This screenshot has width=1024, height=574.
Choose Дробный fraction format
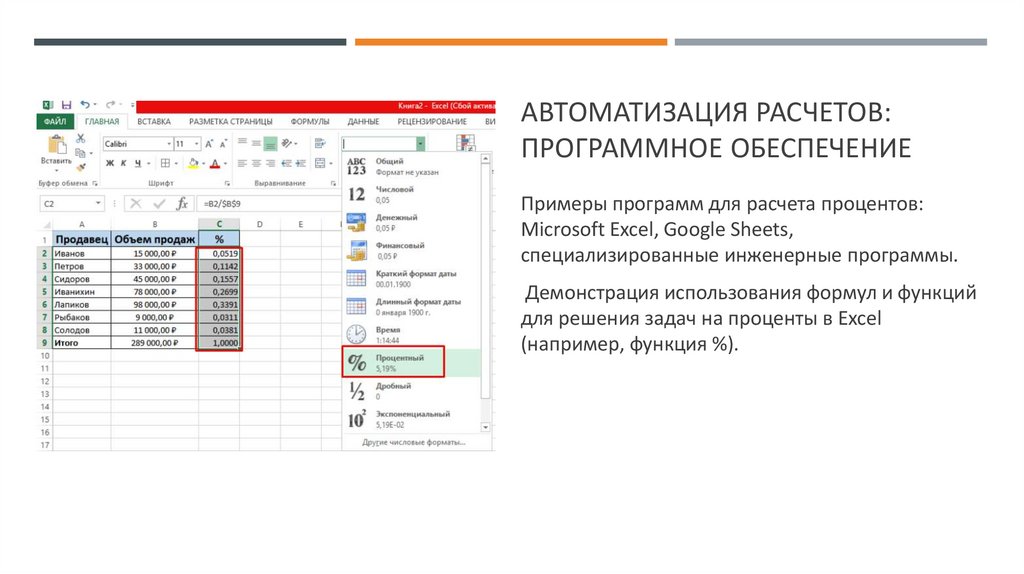[411, 391]
